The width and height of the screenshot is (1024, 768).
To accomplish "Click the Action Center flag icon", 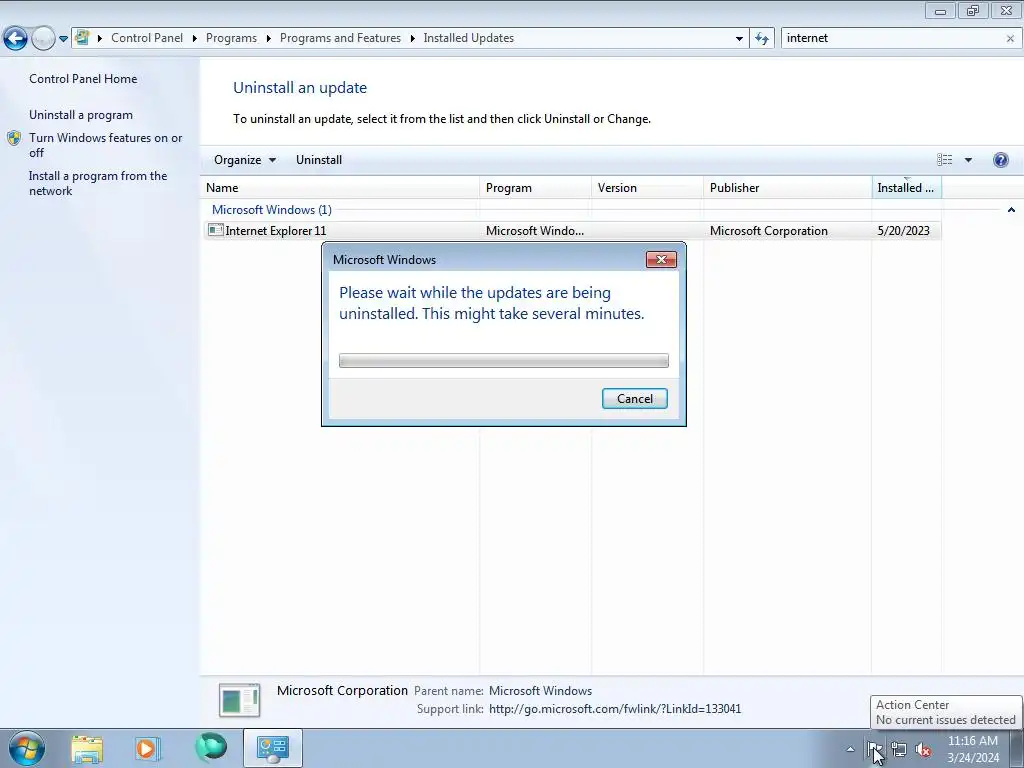I will coord(874,749).
